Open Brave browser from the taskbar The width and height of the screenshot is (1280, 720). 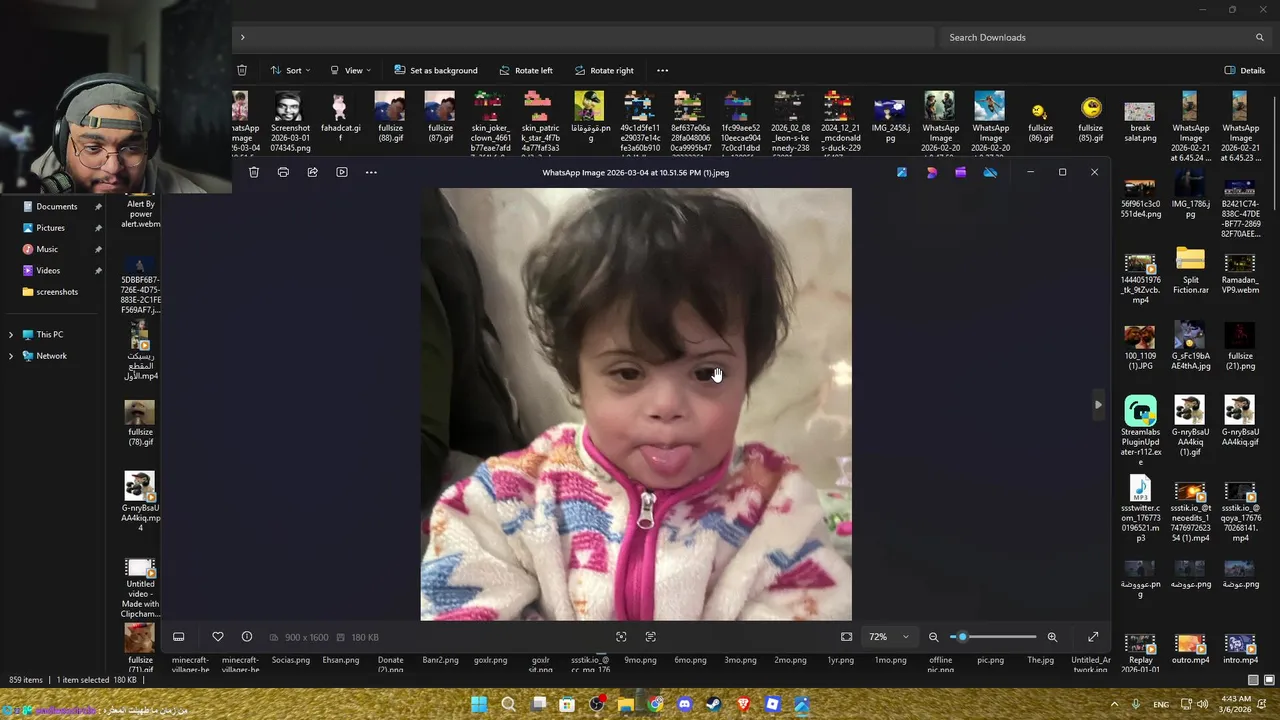(x=743, y=705)
